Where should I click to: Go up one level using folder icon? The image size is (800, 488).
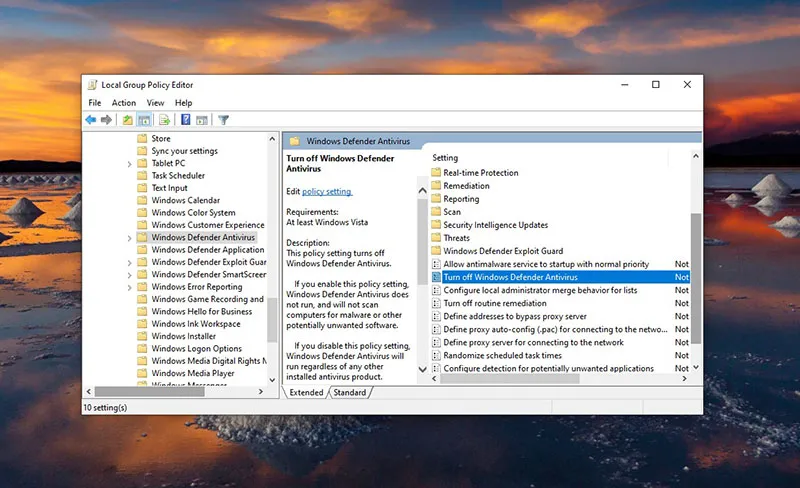(x=127, y=120)
